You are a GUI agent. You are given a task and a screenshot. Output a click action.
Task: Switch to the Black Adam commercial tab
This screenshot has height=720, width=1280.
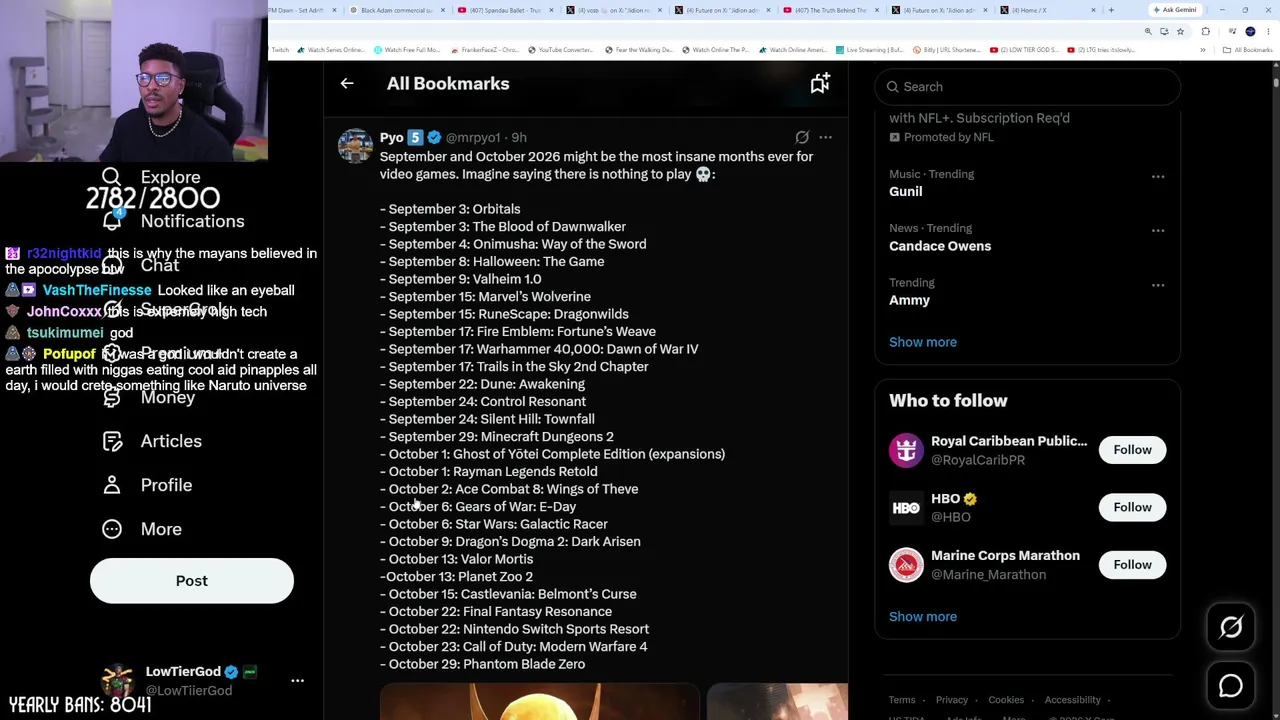tap(395, 10)
